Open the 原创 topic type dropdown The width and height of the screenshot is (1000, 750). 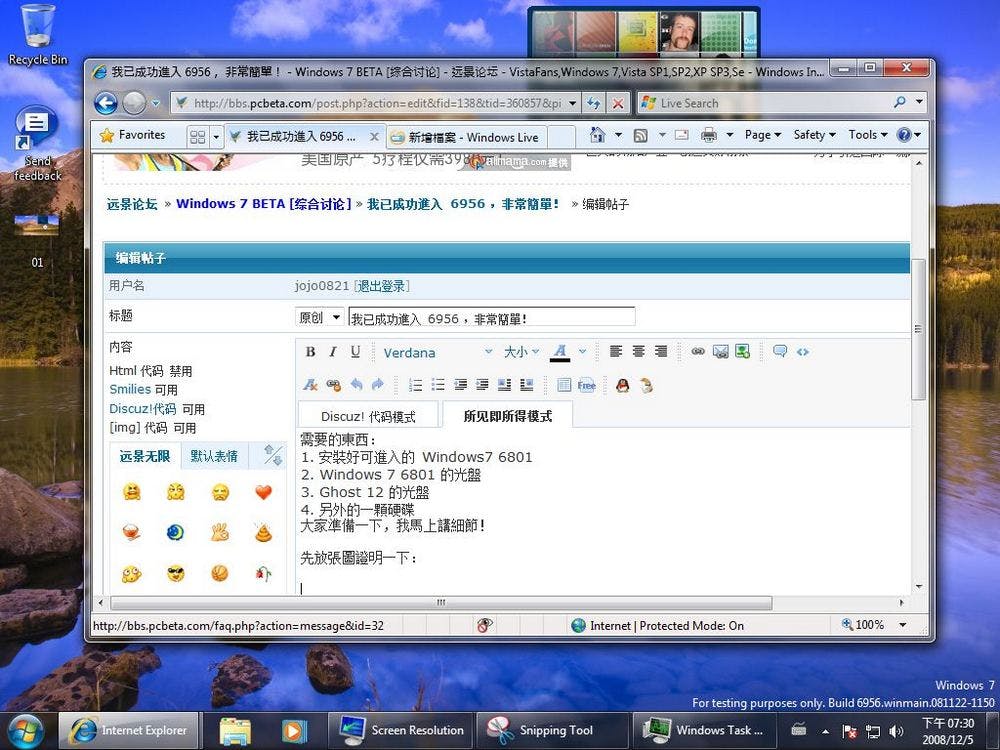320,317
